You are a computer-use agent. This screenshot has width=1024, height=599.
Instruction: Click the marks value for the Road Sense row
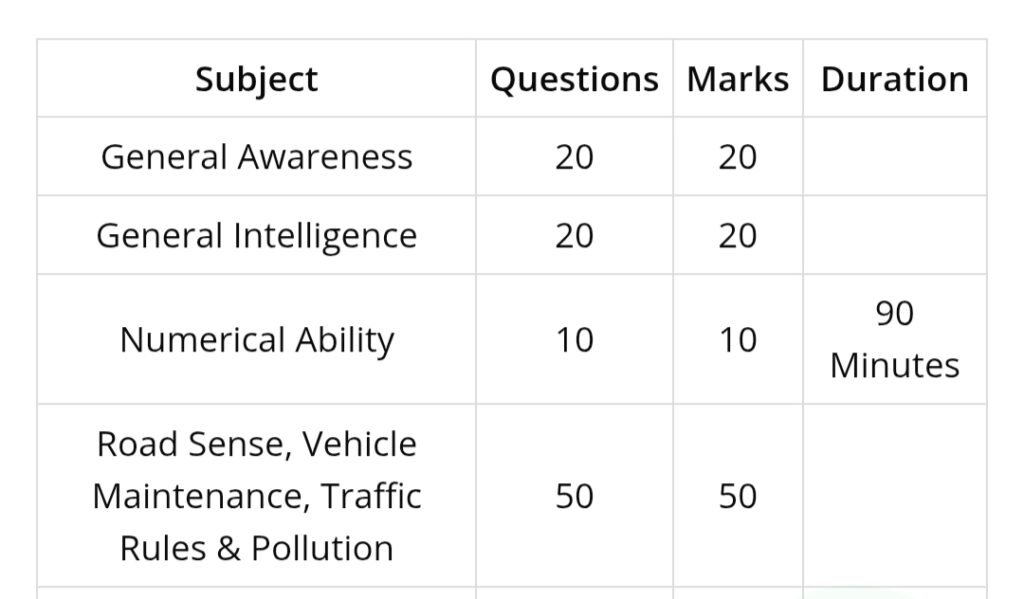pos(737,496)
